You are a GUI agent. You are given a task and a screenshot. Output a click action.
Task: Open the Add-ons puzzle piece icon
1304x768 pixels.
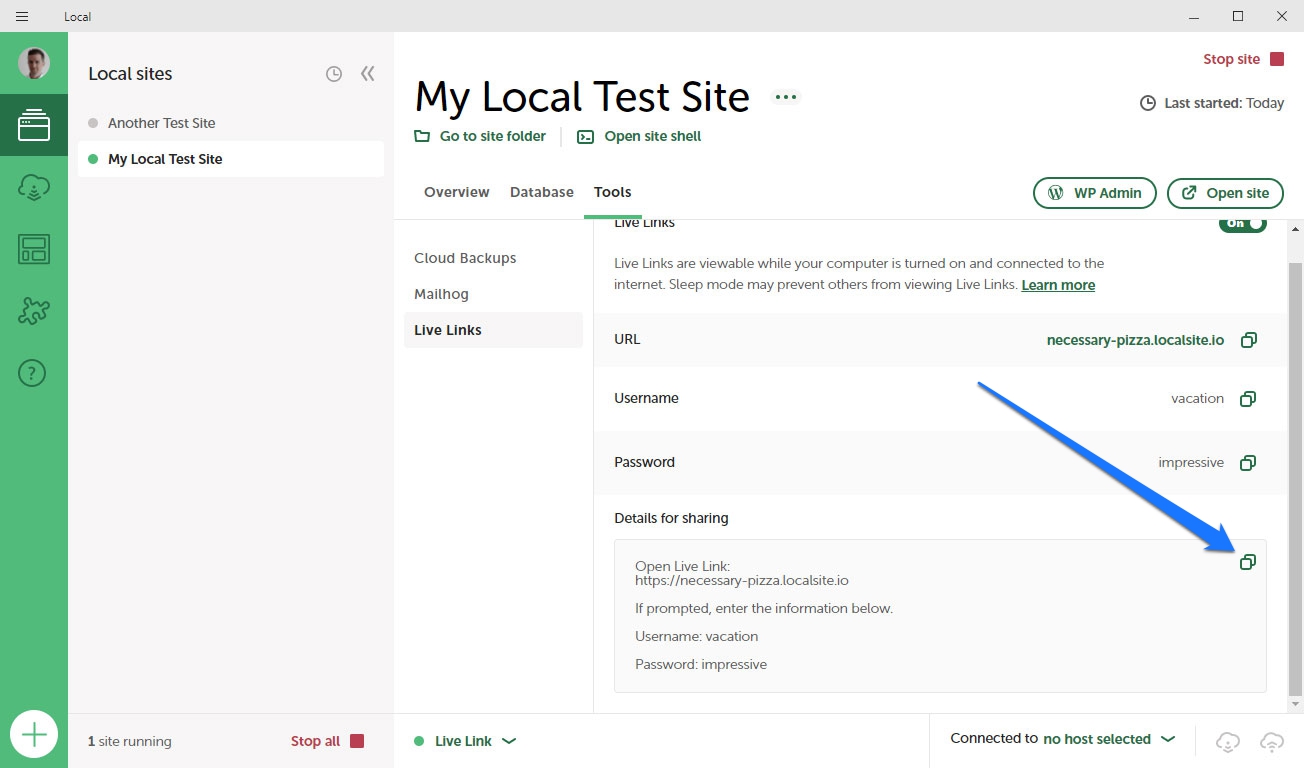34,311
